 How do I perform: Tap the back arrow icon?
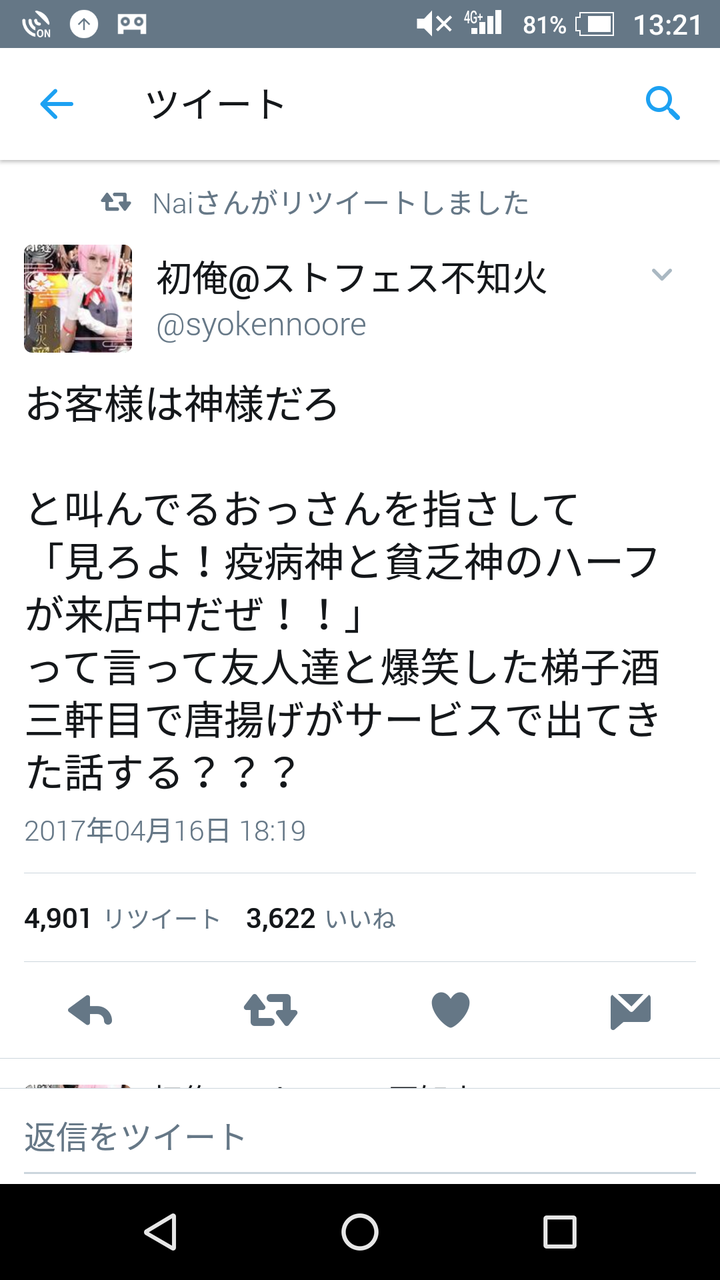(x=57, y=104)
